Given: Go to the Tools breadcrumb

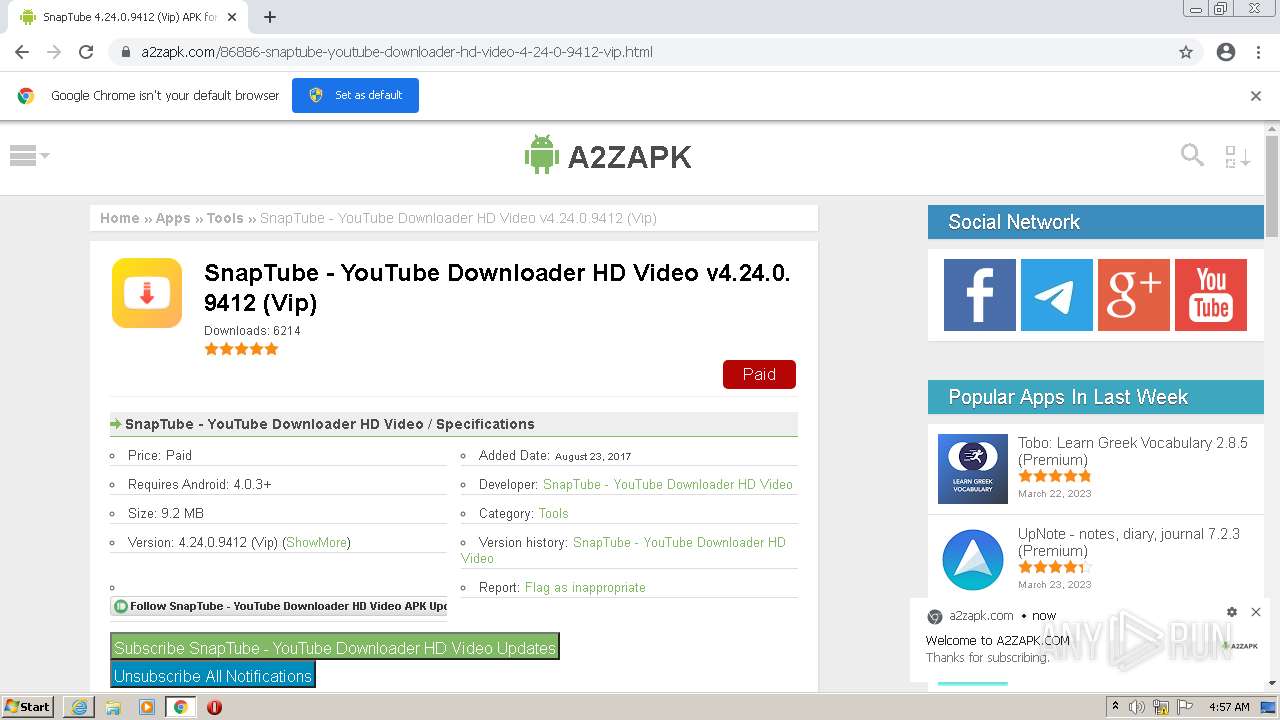Looking at the screenshot, I should (225, 218).
